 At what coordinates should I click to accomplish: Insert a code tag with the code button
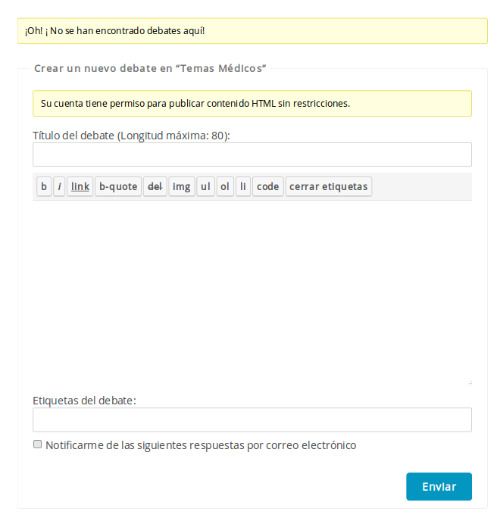pyautogui.click(x=268, y=186)
